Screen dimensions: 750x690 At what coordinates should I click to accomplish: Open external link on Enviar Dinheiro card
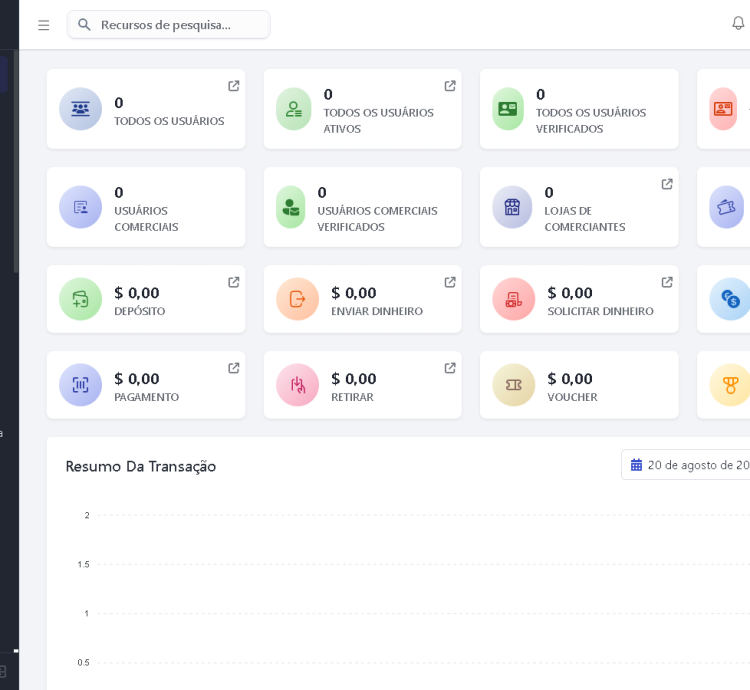click(450, 282)
